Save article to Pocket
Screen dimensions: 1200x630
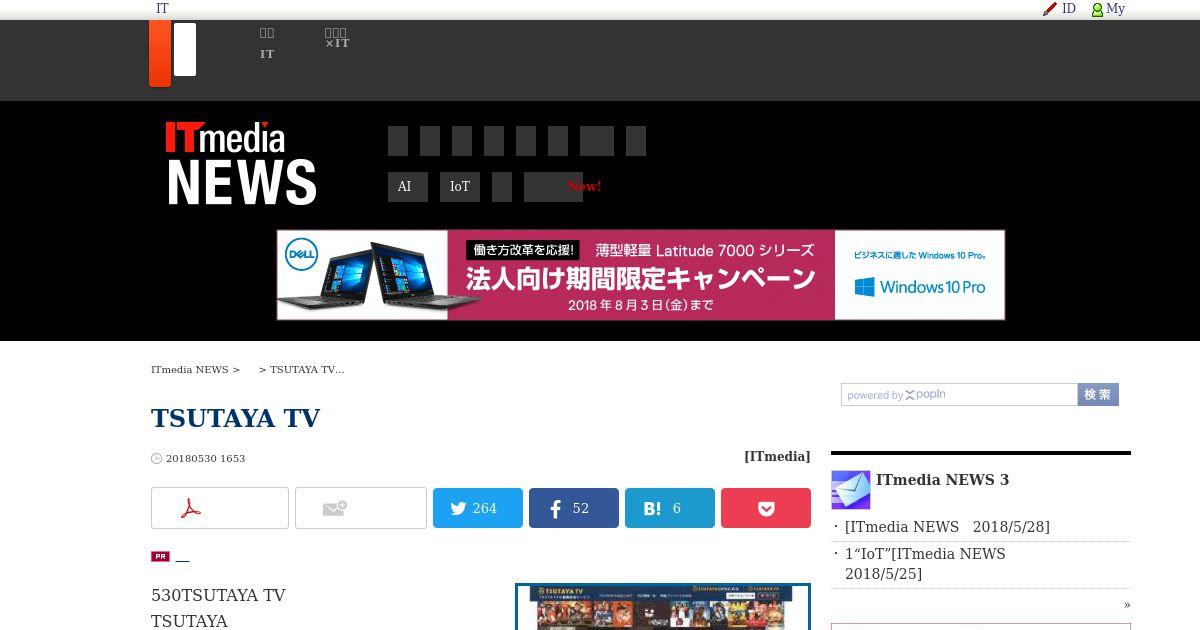point(766,508)
